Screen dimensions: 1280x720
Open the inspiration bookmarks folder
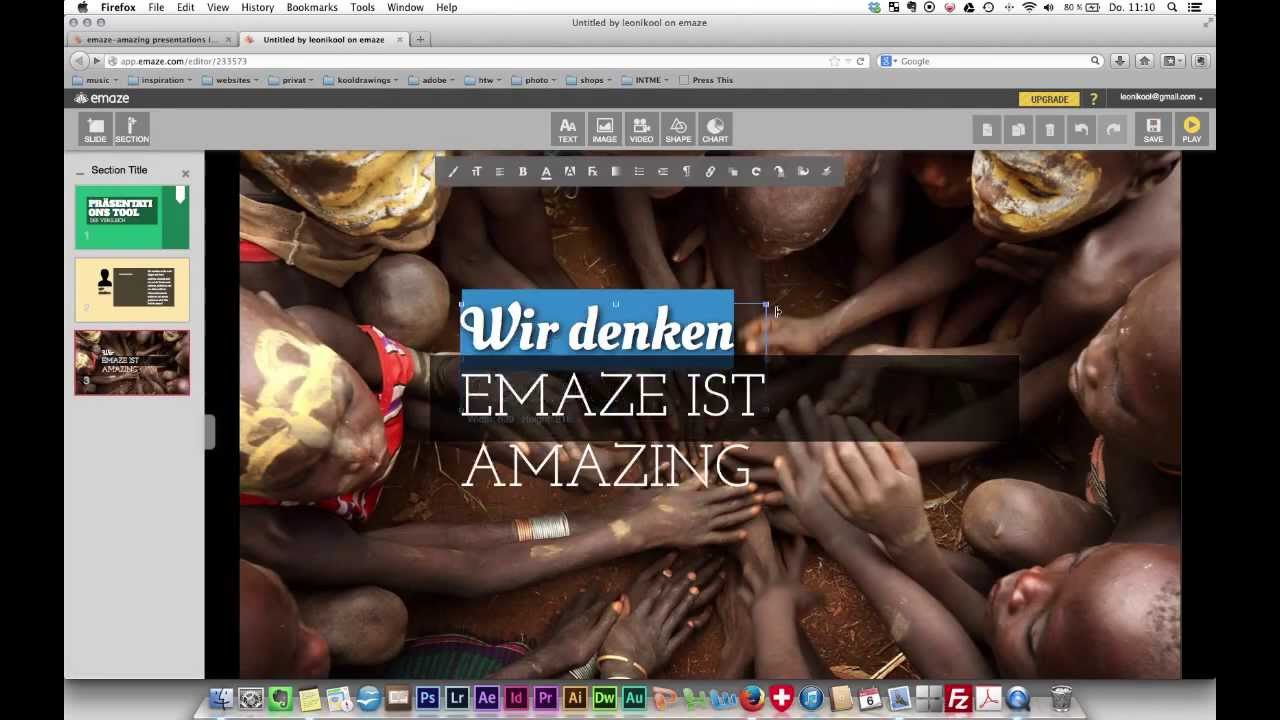[x=160, y=80]
